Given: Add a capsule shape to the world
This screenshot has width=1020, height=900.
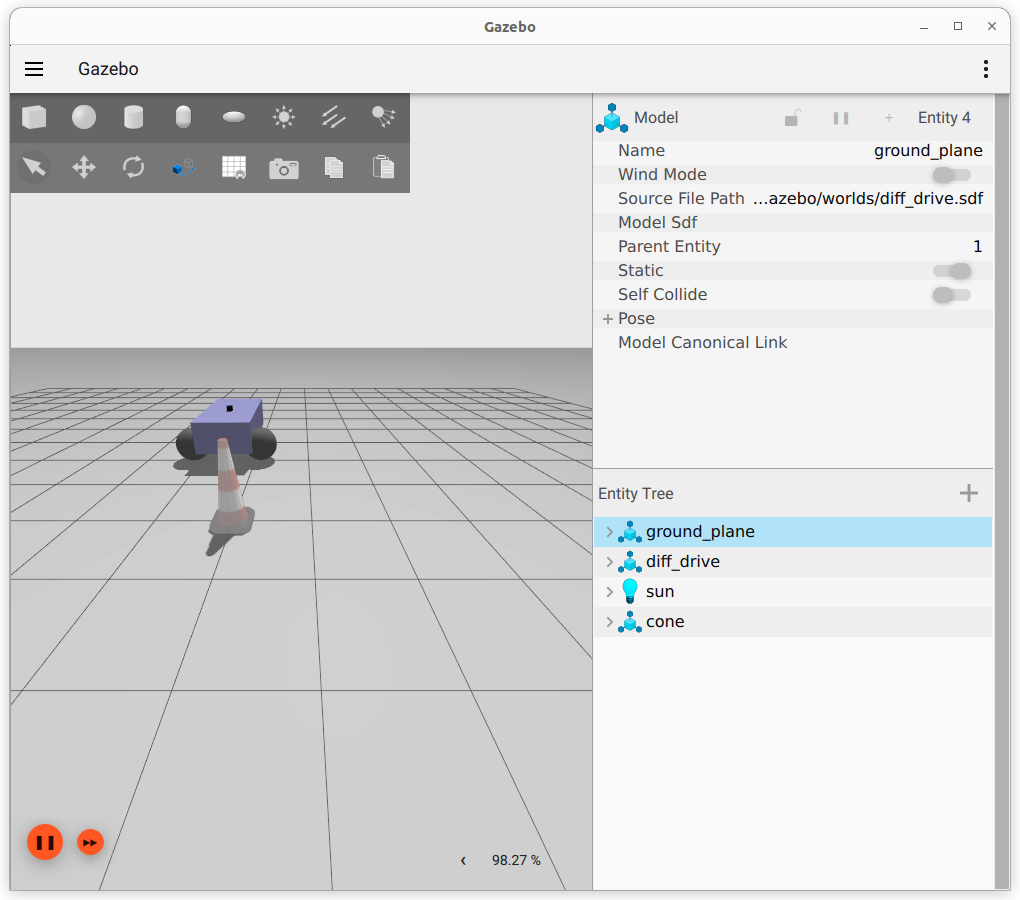Looking at the screenshot, I should (183, 118).
